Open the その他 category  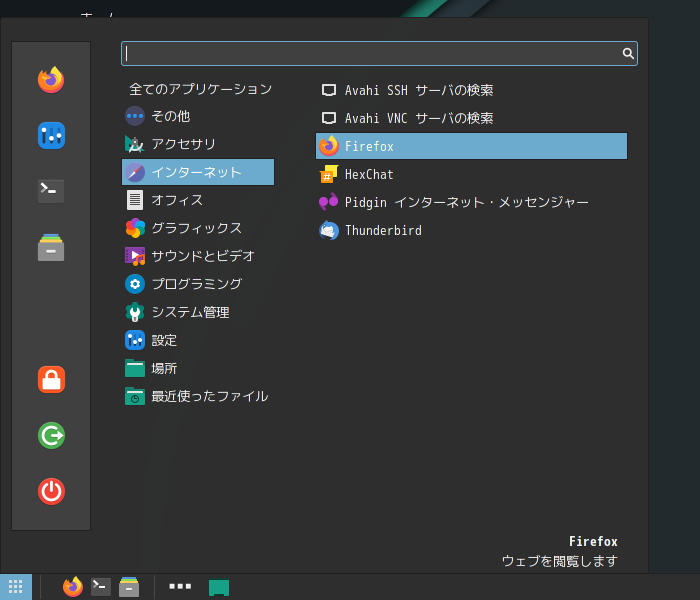(198, 117)
